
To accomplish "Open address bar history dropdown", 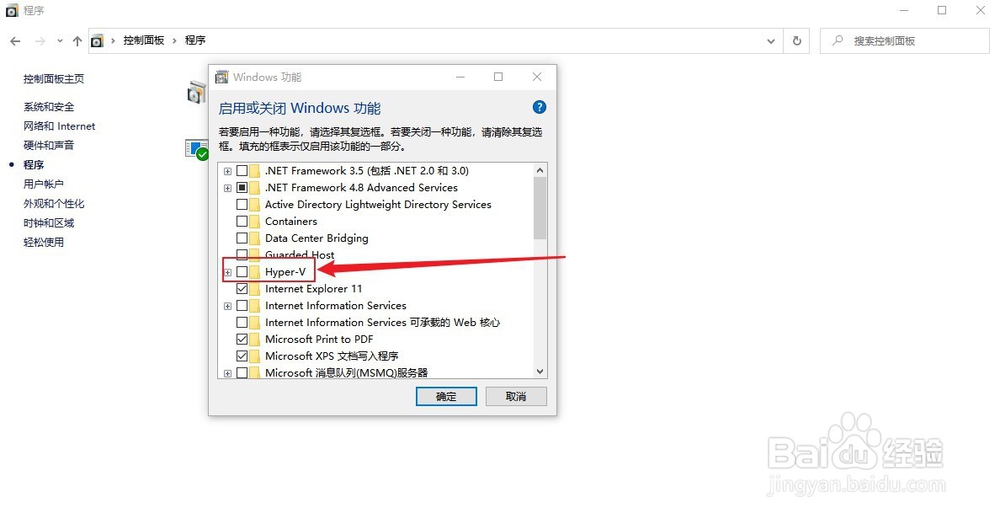I will [x=770, y=41].
